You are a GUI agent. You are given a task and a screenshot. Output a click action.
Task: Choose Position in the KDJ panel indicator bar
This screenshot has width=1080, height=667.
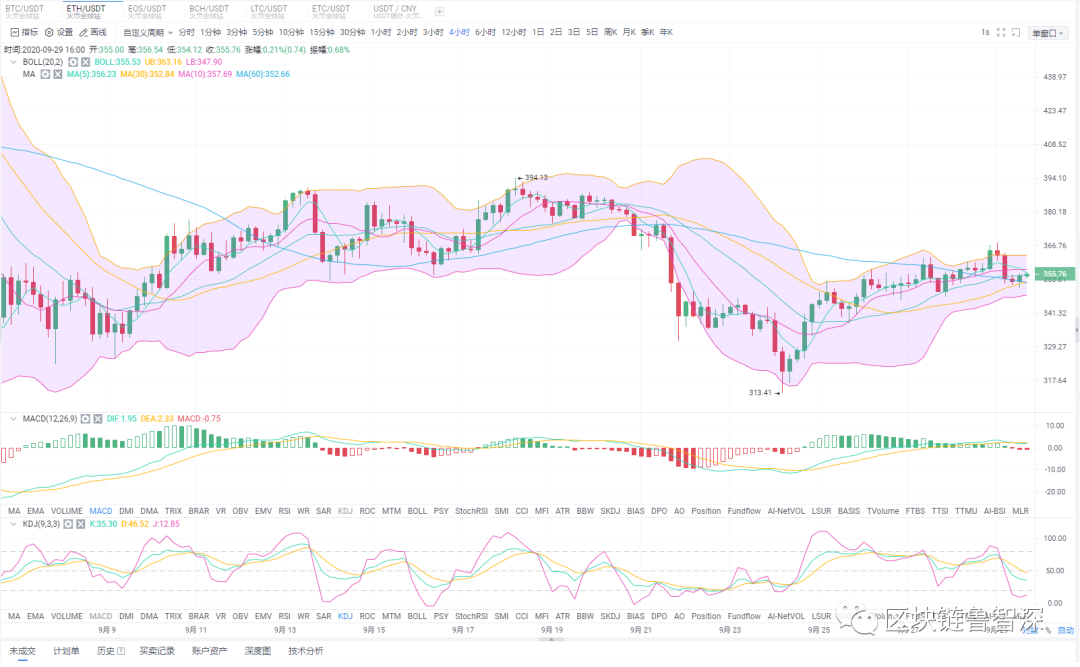click(706, 616)
